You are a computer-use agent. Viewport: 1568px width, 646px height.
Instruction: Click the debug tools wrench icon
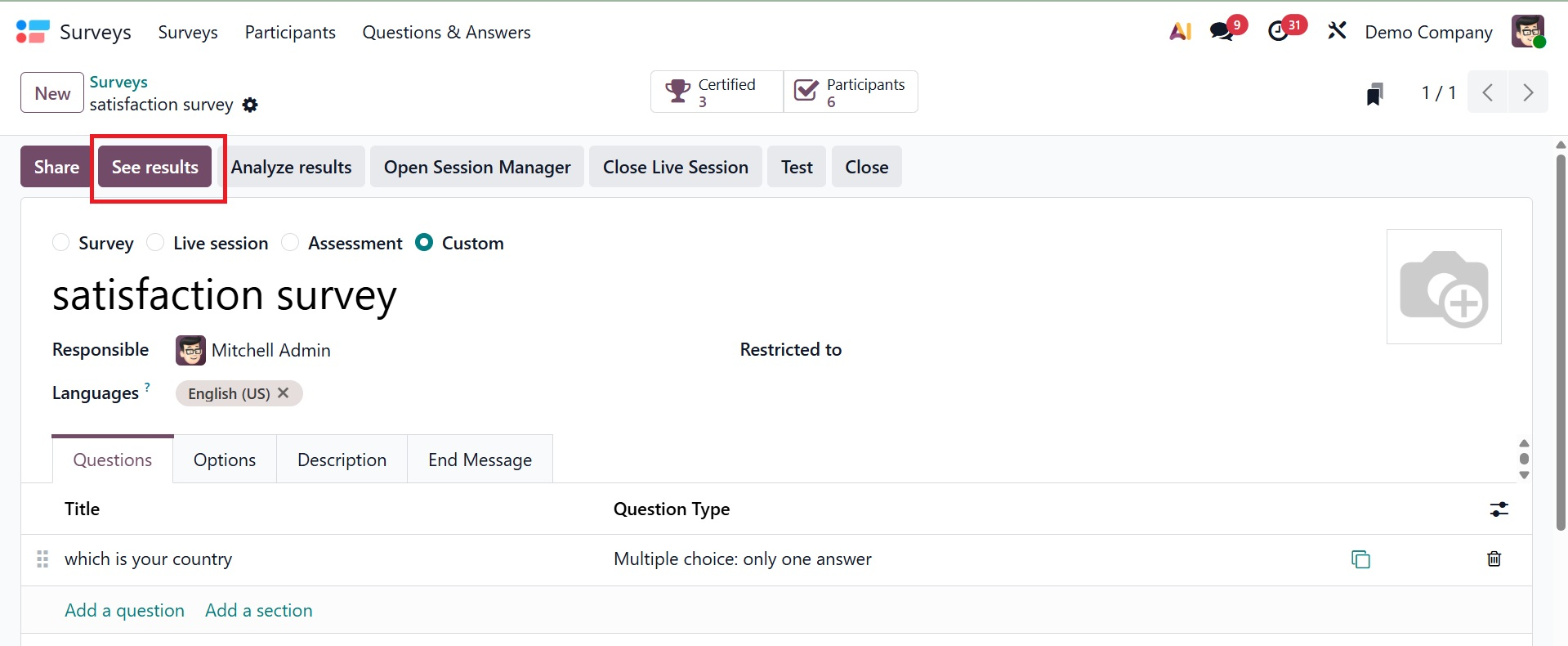click(x=1337, y=32)
